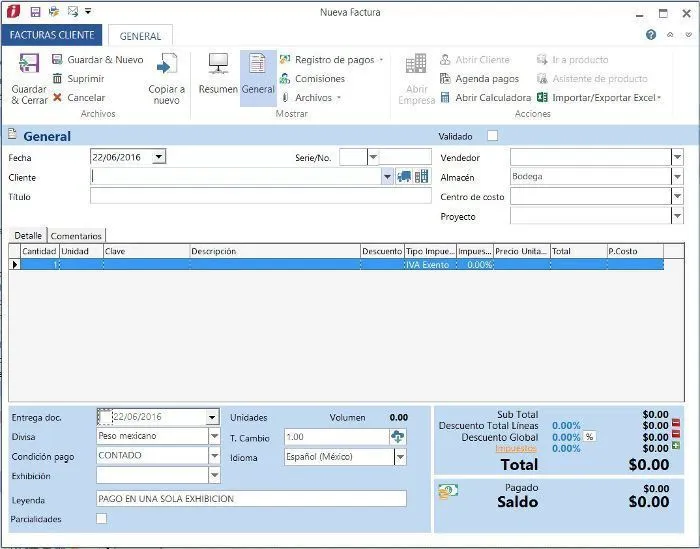Open the Resumen view icon

pos(218,65)
